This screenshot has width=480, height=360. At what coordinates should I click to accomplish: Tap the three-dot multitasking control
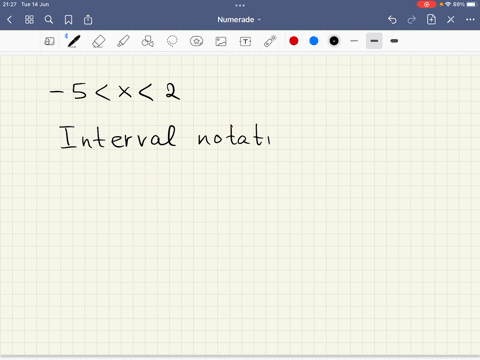click(240, 5)
